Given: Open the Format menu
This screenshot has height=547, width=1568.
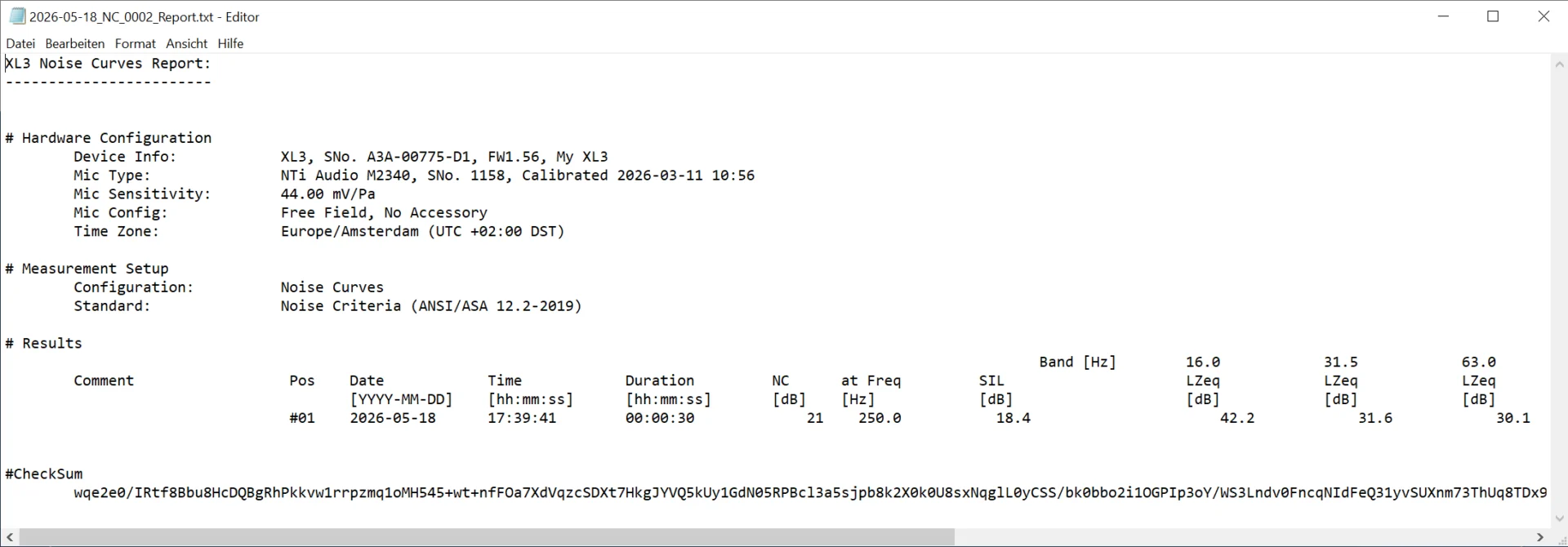Looking at the screenshot, I should point(135,43).
